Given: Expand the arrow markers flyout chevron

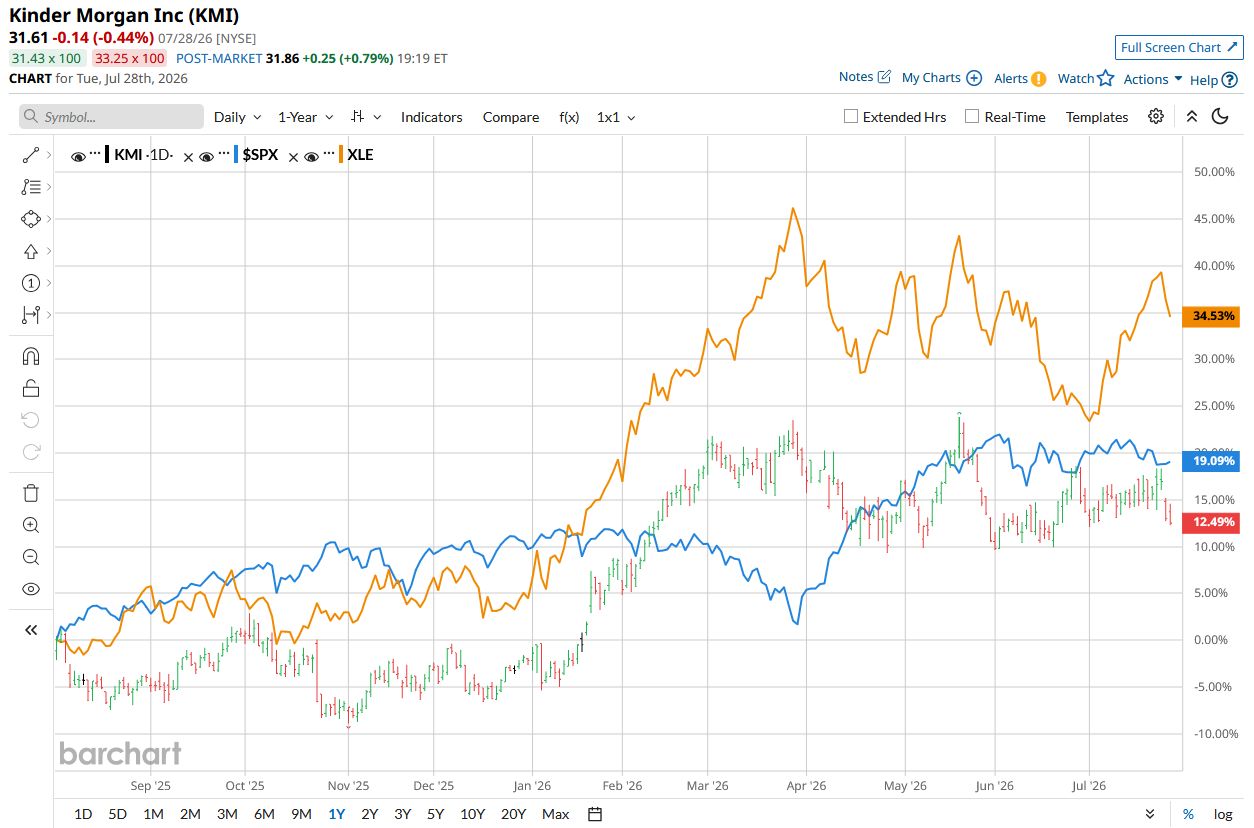Looking at the screenshot, I should (x=49, y=251).
